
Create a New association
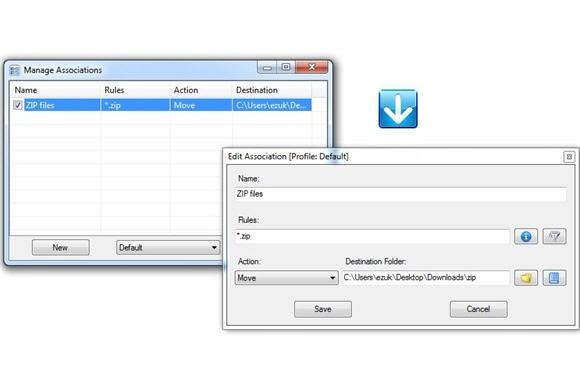(x=61, y=247)
